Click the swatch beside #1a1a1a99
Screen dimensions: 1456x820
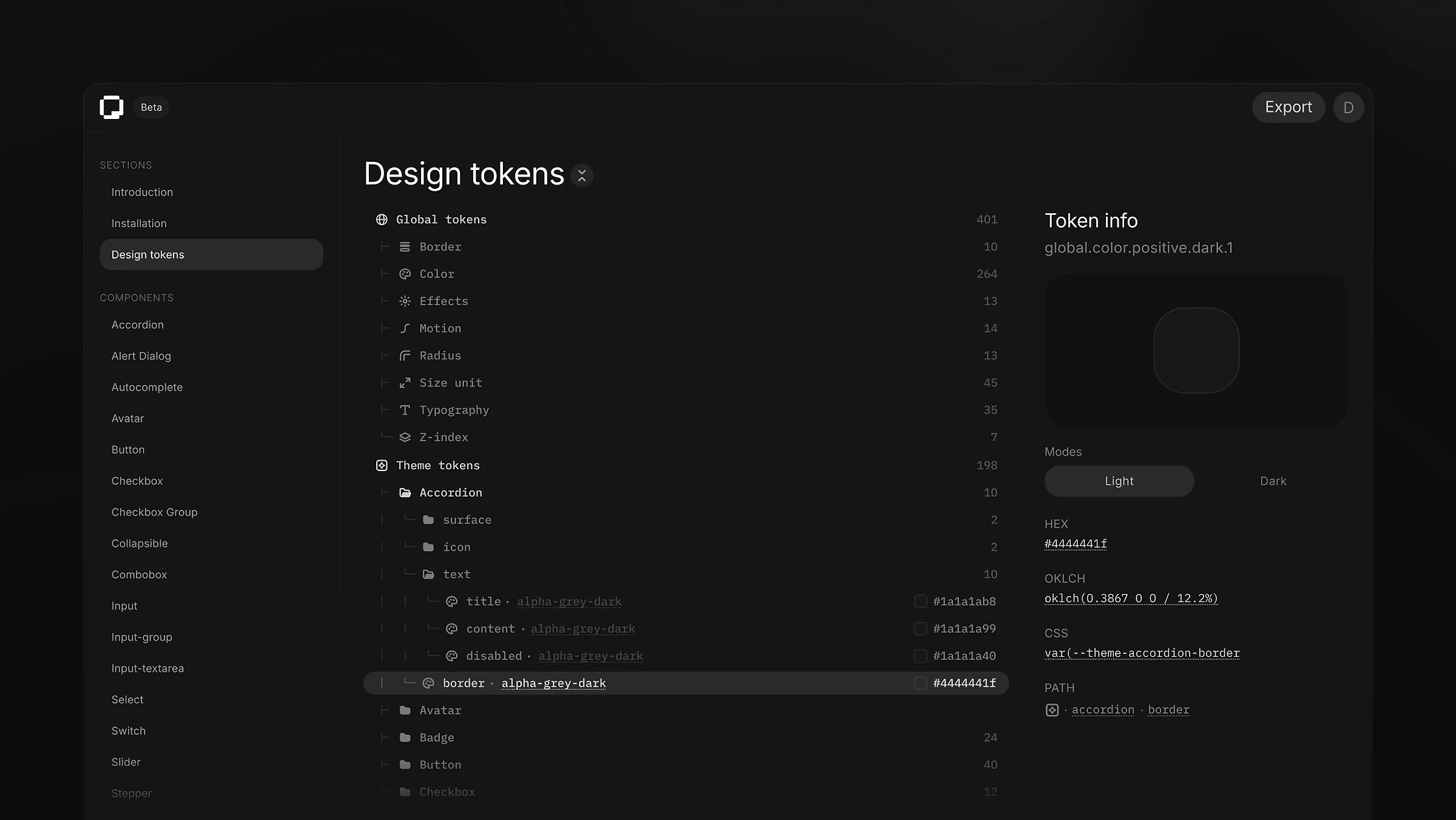[920, 629]
